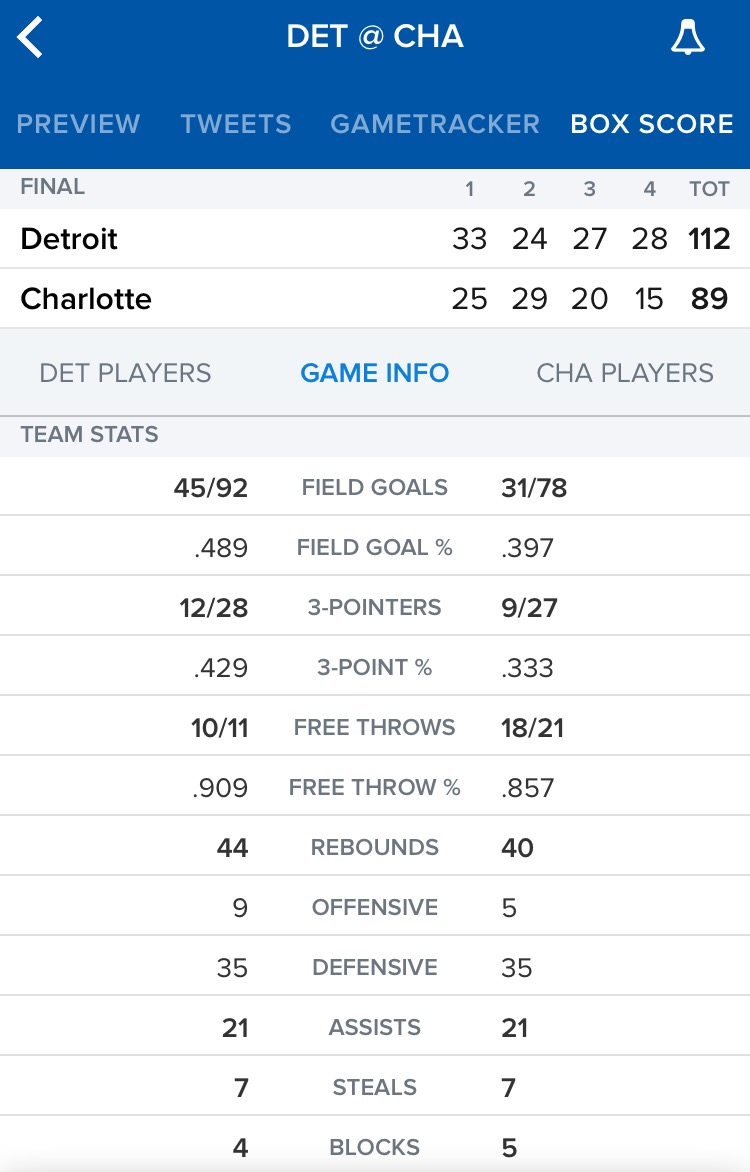Select the GAME INFO section
Viewport: 750px width, 1172px height.
click(x=375, y=373)
